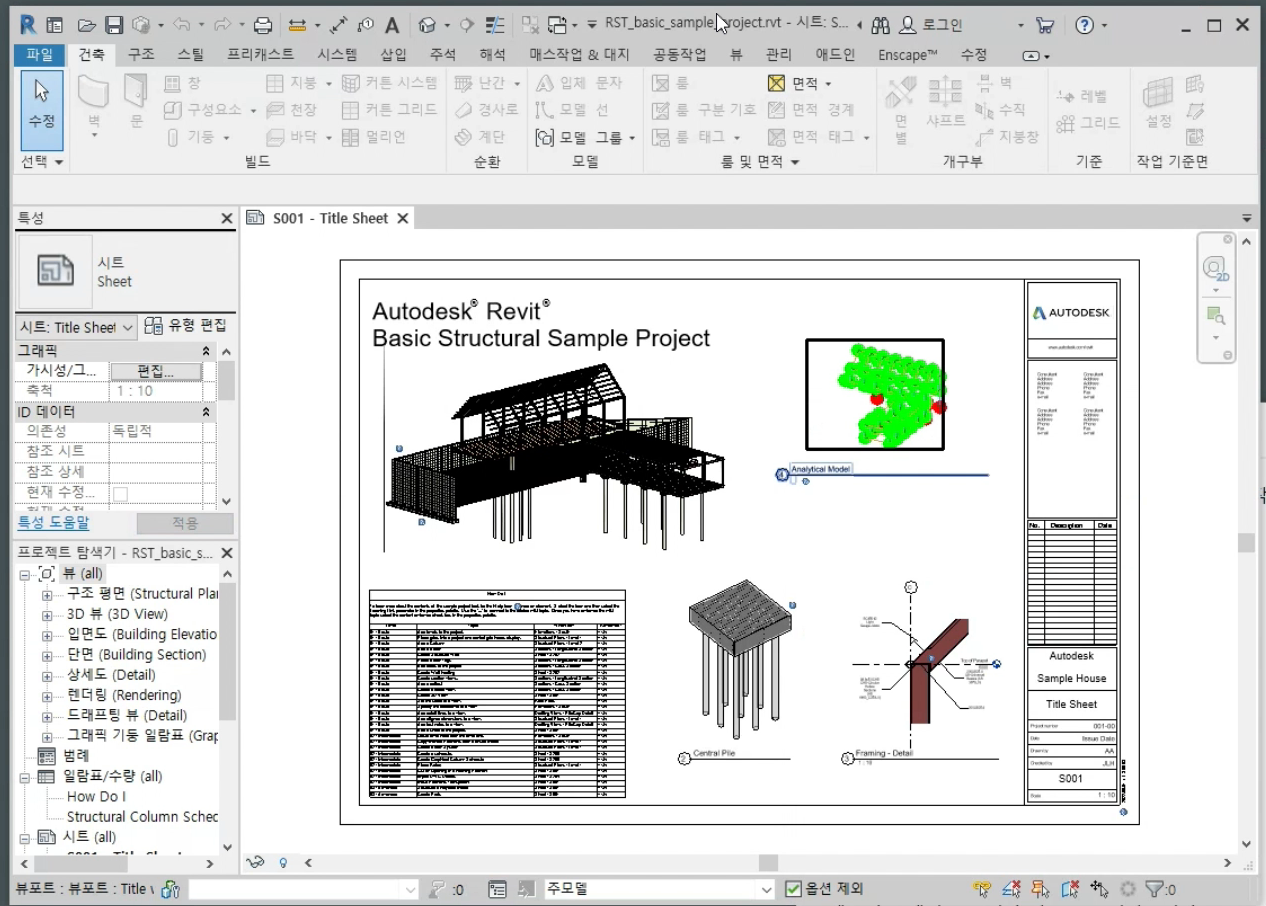Open the 시트: Title Sheet type selector dropdown
Screen dimensions: 1266x906
76,327
